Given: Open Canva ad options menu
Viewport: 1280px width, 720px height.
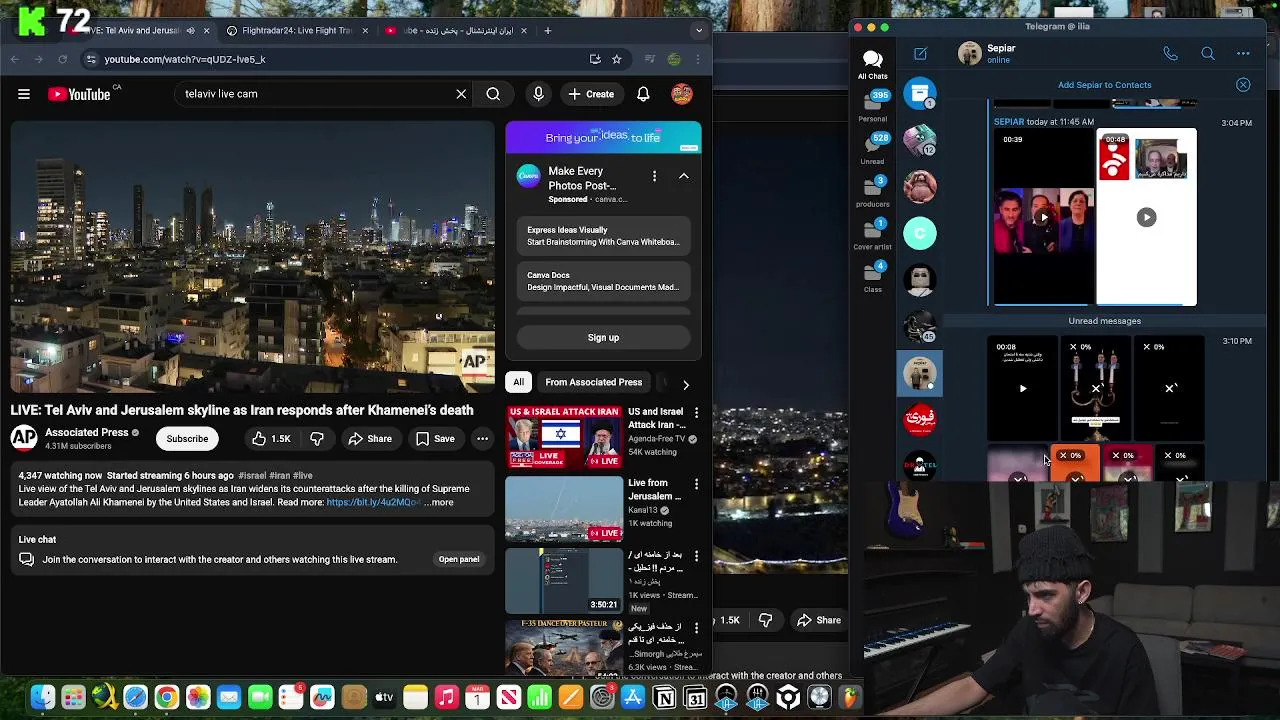Looking at the screenshot, I should (654, 176).
